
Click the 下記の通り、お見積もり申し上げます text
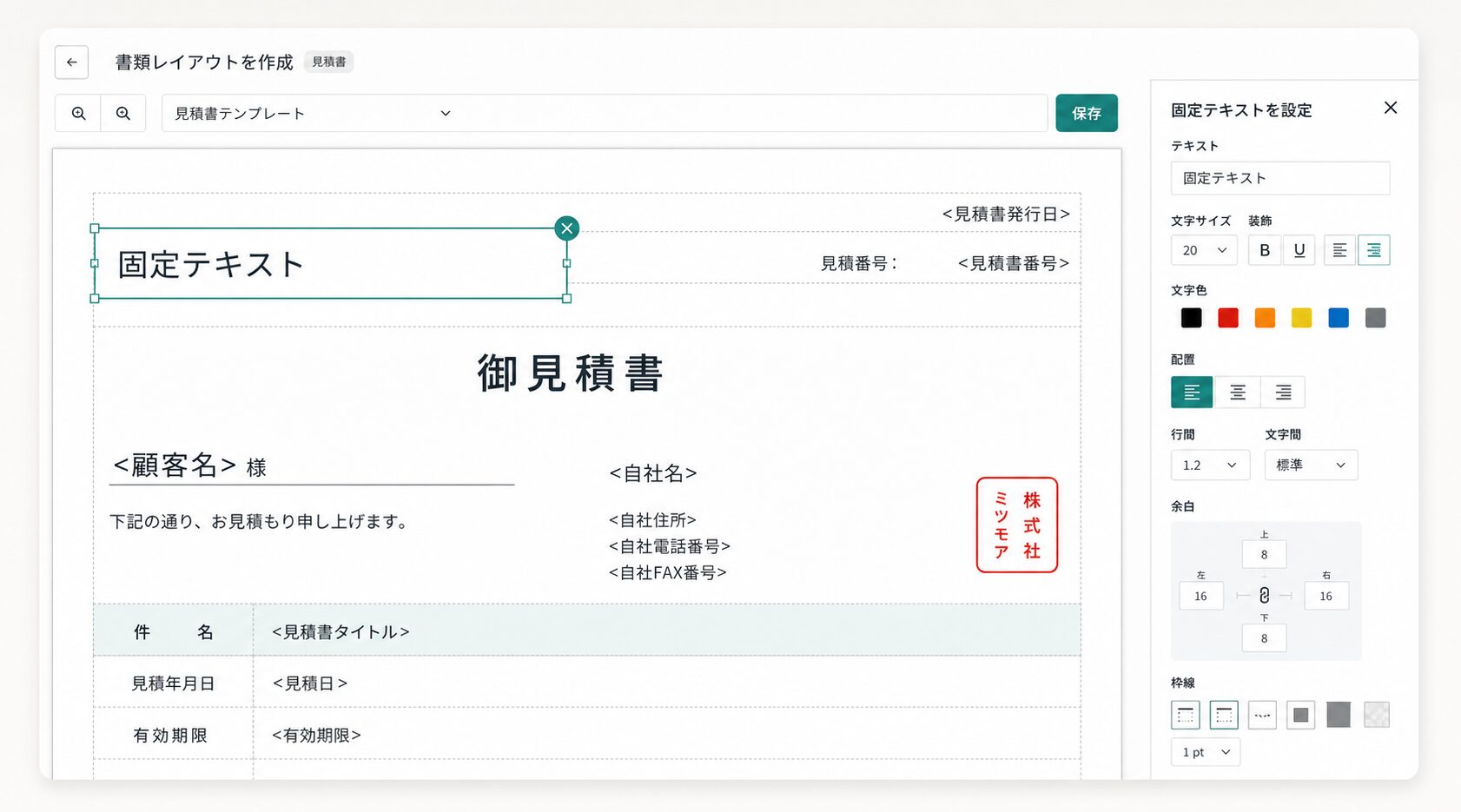tap(259, 521)
